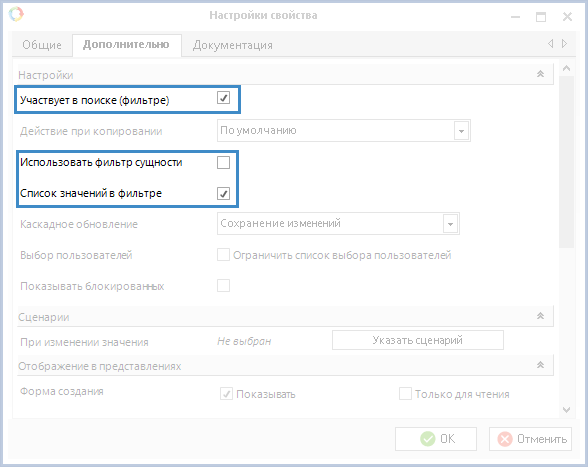Screen dimensions: 588x467
Task: Collapse the Настройки section chevron
Action: [540, 74]
